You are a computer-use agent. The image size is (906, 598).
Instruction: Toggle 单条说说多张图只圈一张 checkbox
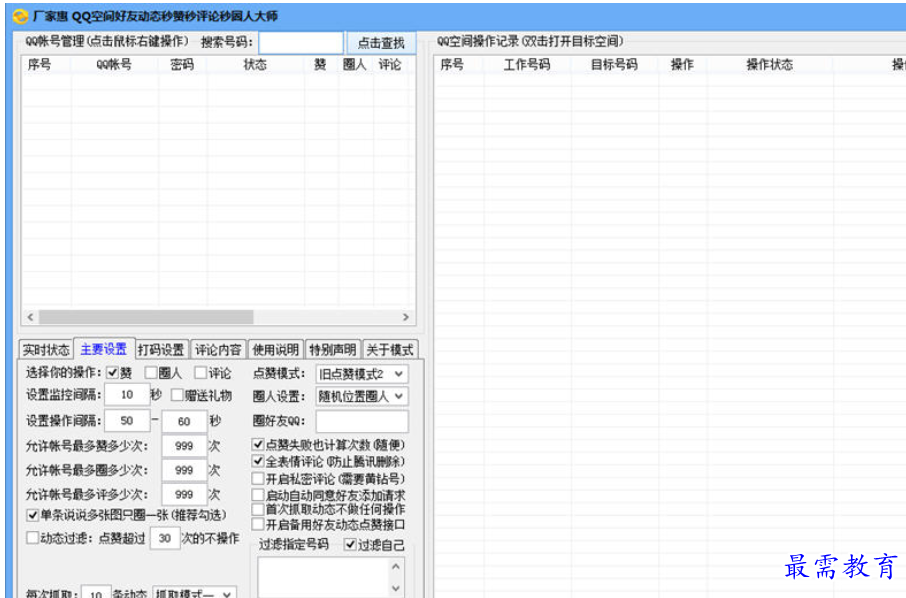point(33,514)
